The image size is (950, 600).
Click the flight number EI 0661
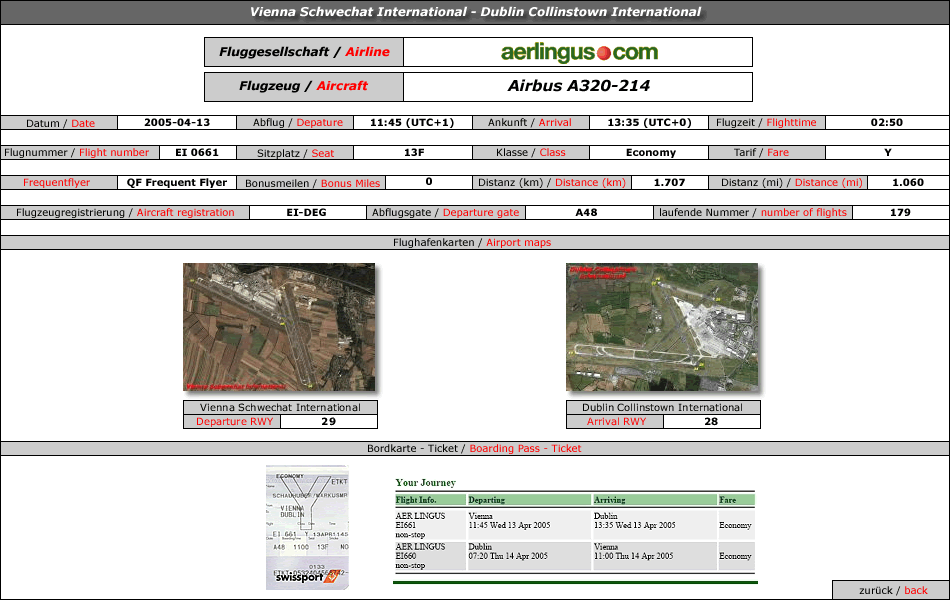pos(197,153)
